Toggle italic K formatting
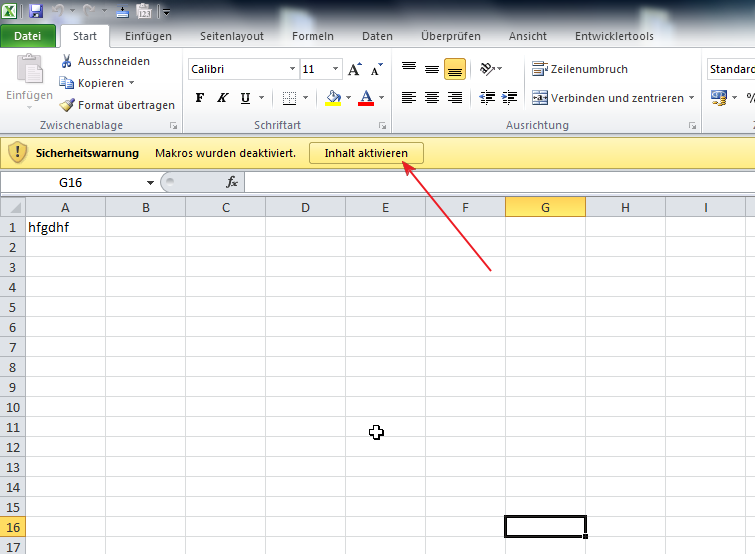The height and width of the screenshot is (554, 755). pyautogui.click(x=222, y=98)
